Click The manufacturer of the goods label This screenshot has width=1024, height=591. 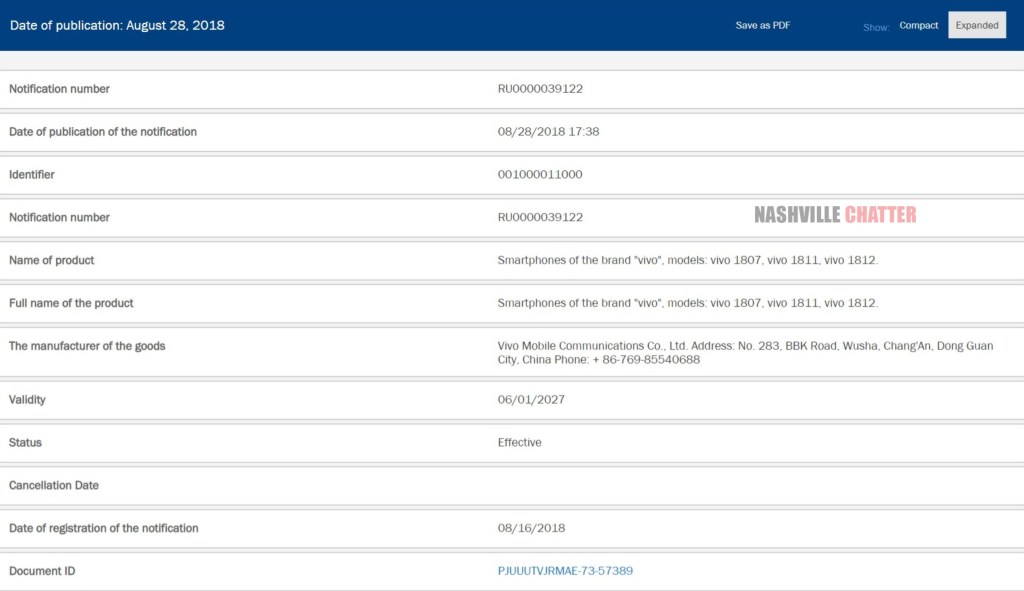click(87, 346)
